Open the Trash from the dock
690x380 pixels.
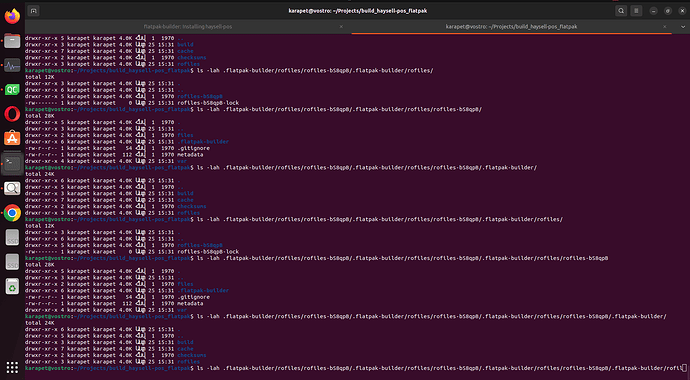tap(12, 287)
